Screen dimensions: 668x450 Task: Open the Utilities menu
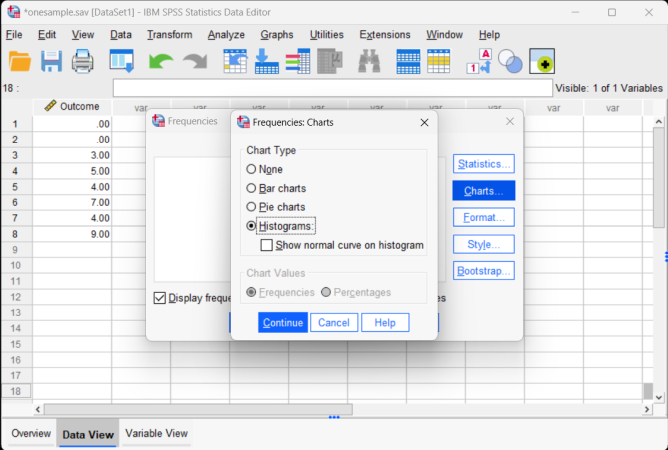(x=327, y=35)
